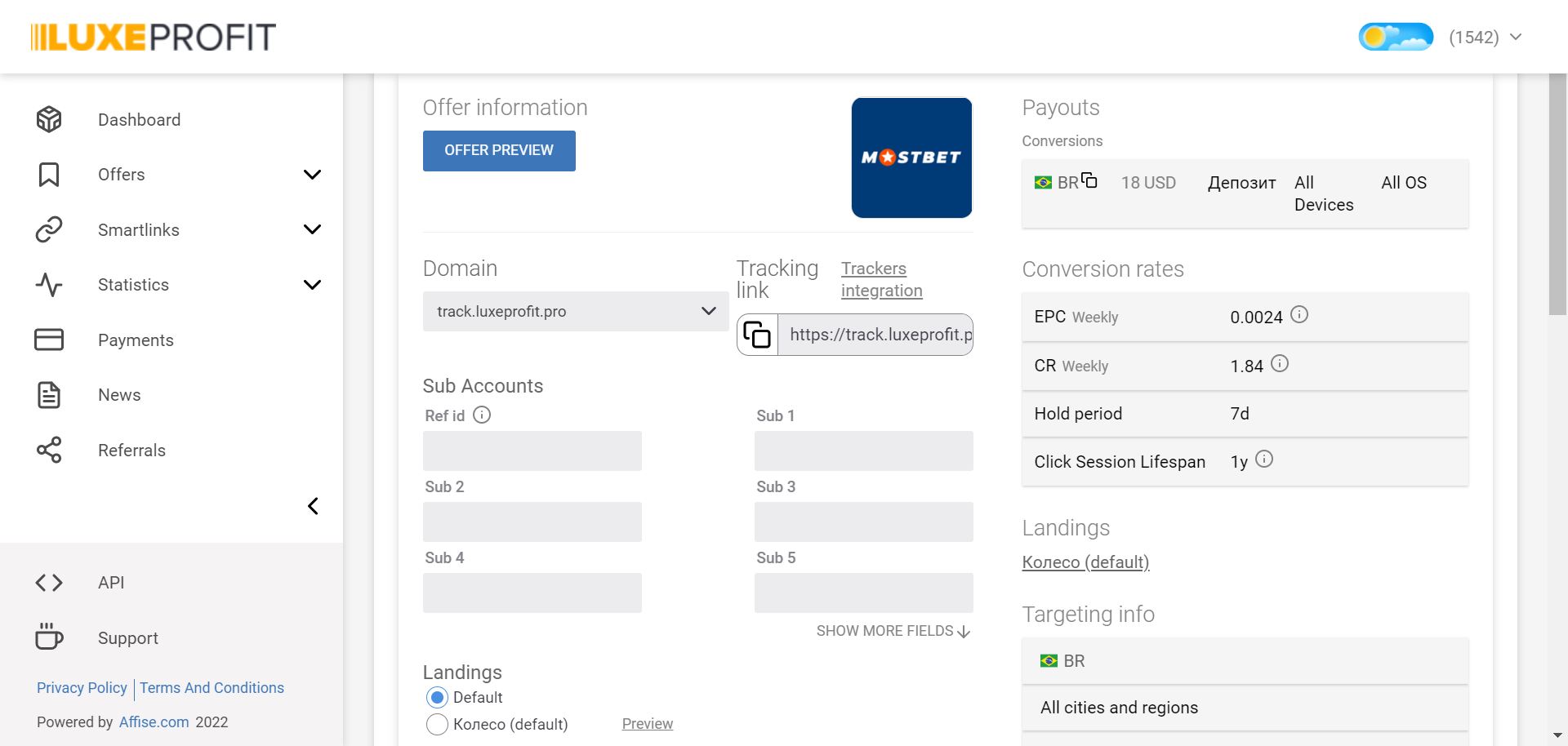Image resolution: width=1568 pixels, height=746 pixels.
Task: Click the 18 USD payout value
Action: pyautogui.click(x=1148, y=183)
